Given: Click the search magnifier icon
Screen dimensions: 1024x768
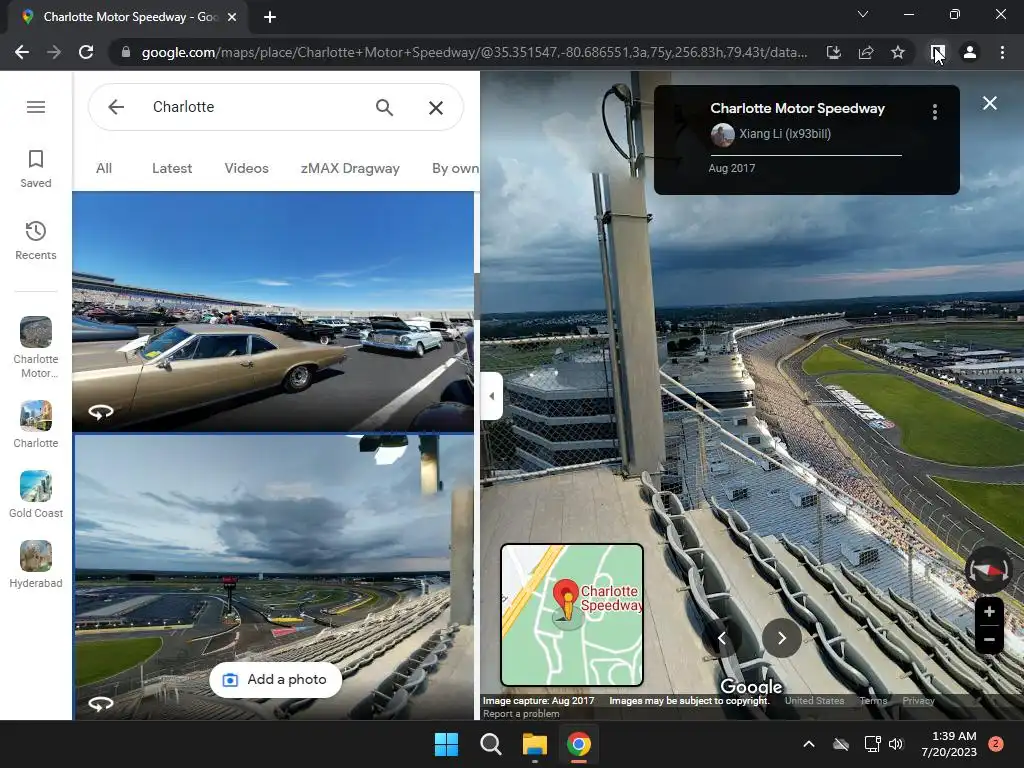Looking at the screenshot, I should tap(385, 107).
